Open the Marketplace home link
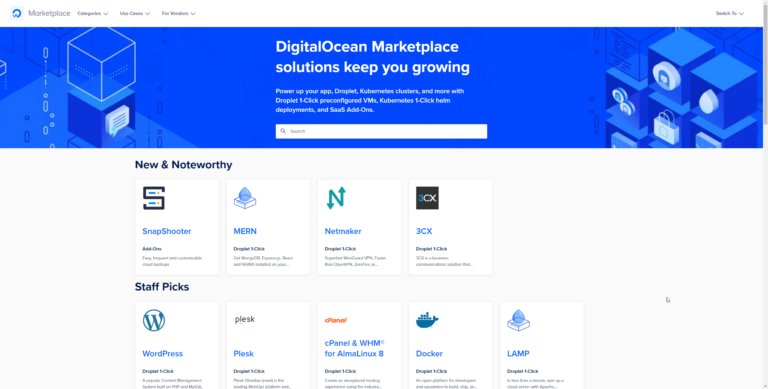Screen dimensions: 768x389 pyautogui.click(x=49, y=13)
